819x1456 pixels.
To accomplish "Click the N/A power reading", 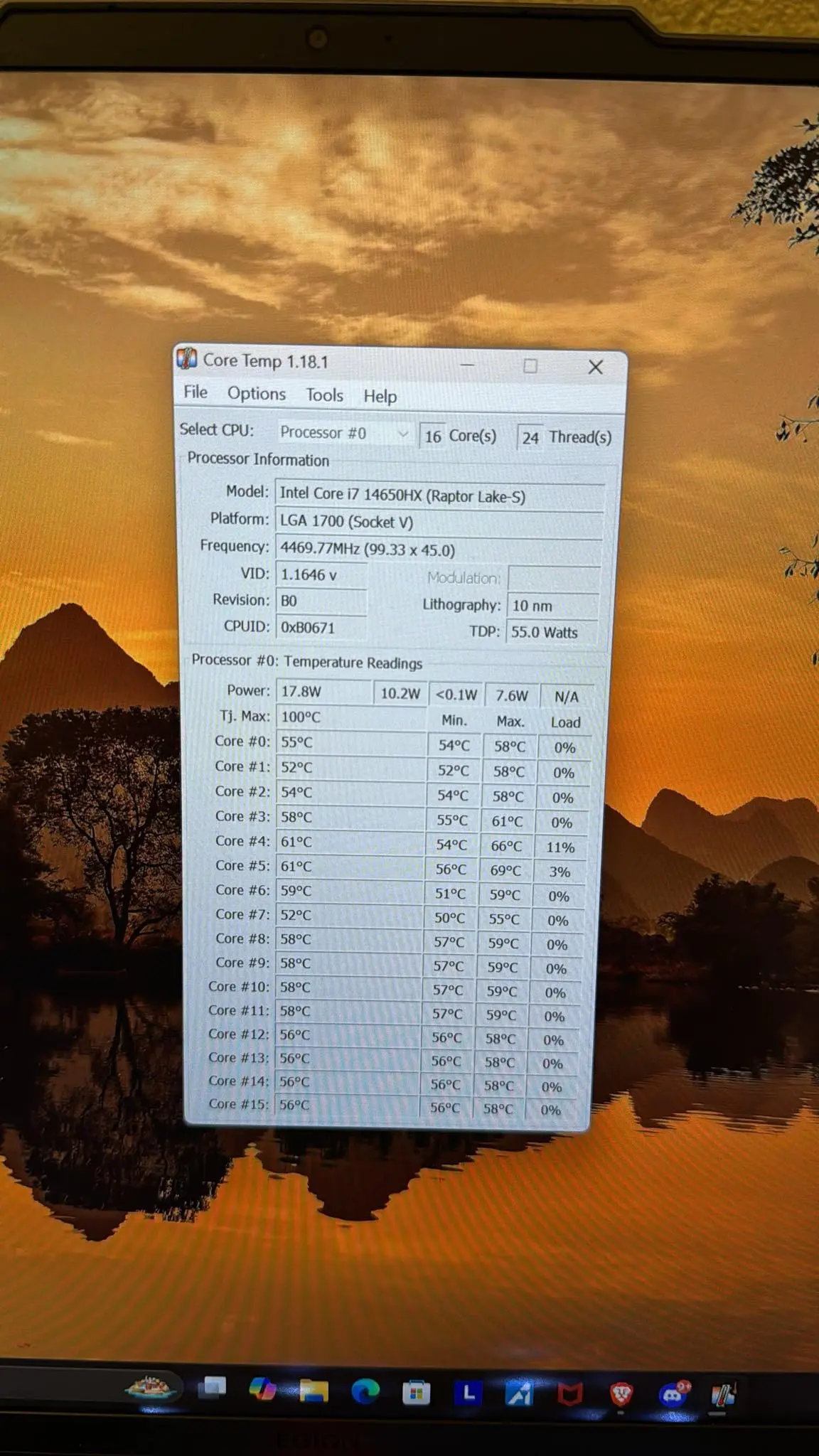I will tap(567, 697).
